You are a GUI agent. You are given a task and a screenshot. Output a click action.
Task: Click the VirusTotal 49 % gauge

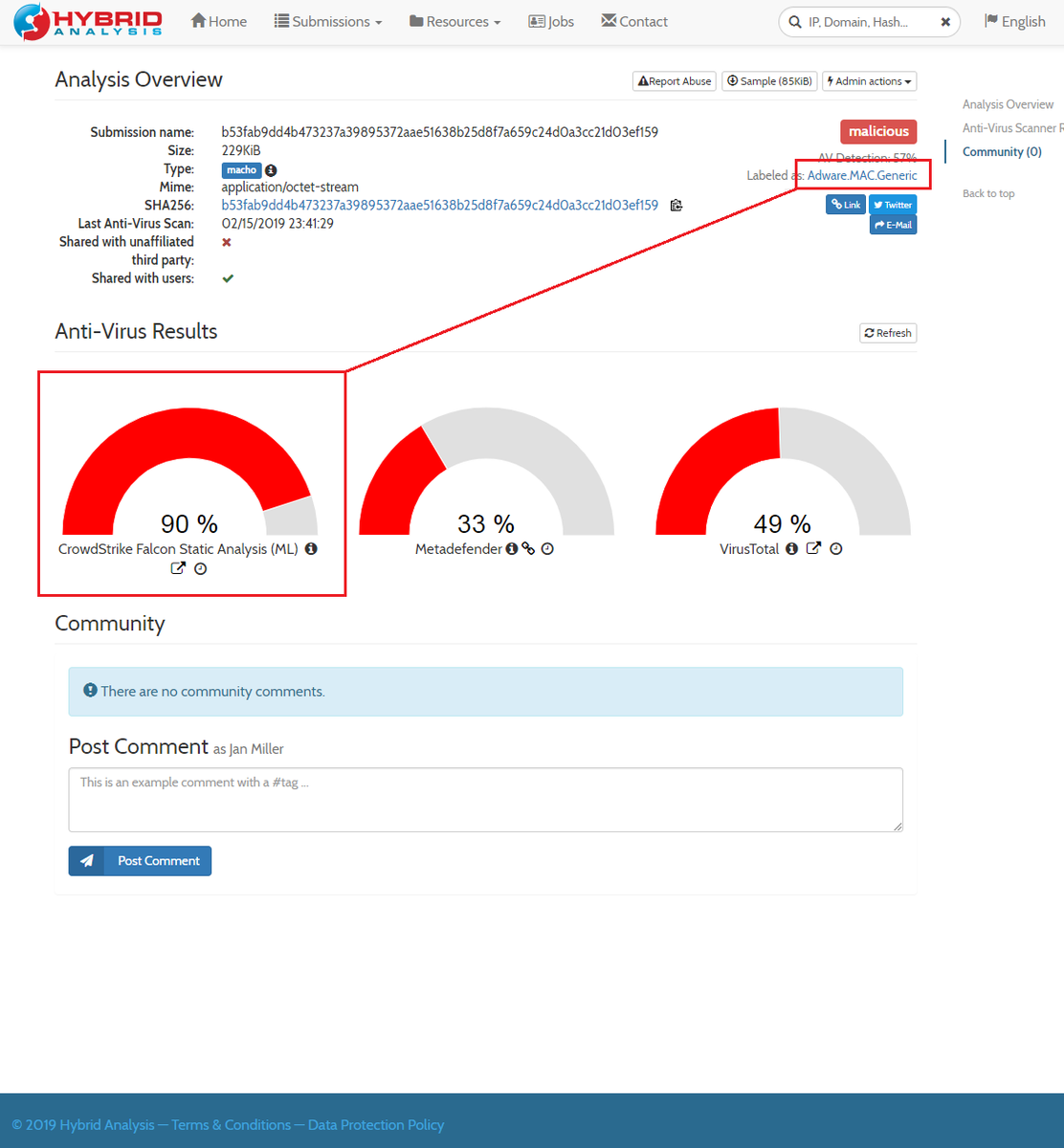coord(783,471)
